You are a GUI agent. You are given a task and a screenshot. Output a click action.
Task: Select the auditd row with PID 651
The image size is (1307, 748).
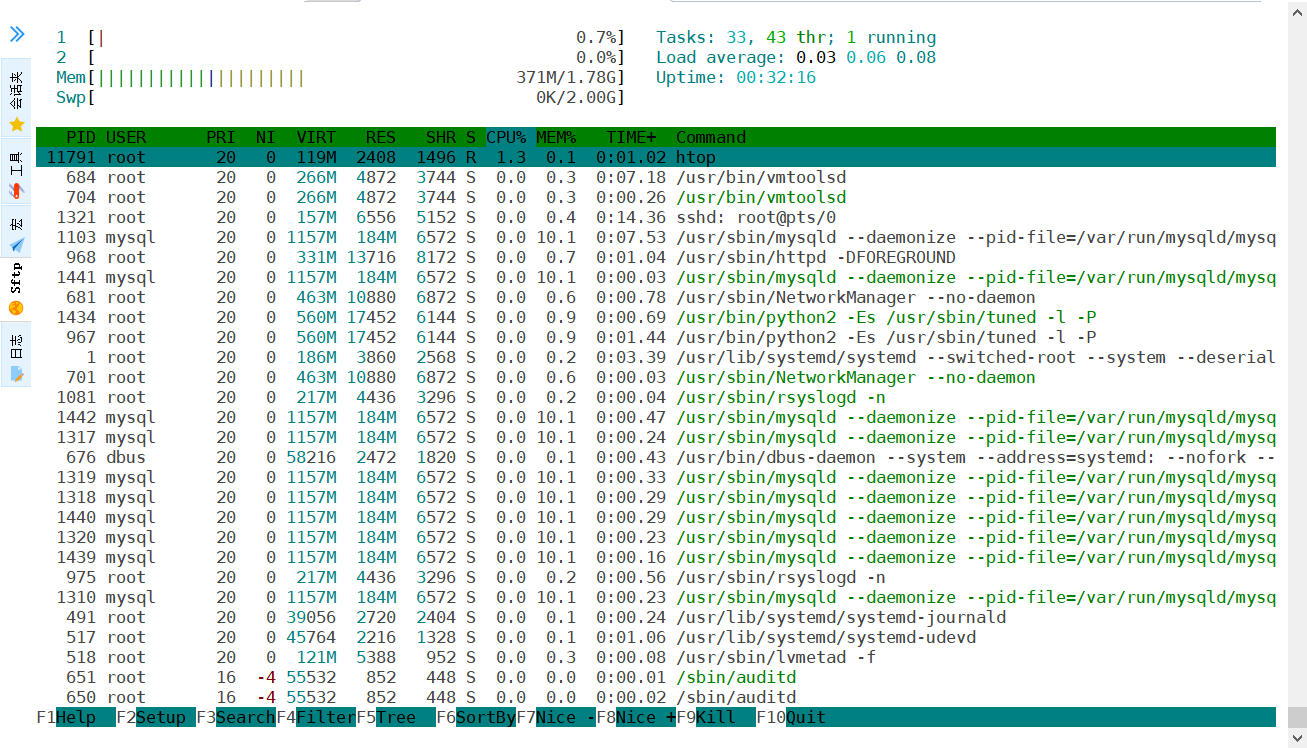pyautogui.click(x=656, y=677)
